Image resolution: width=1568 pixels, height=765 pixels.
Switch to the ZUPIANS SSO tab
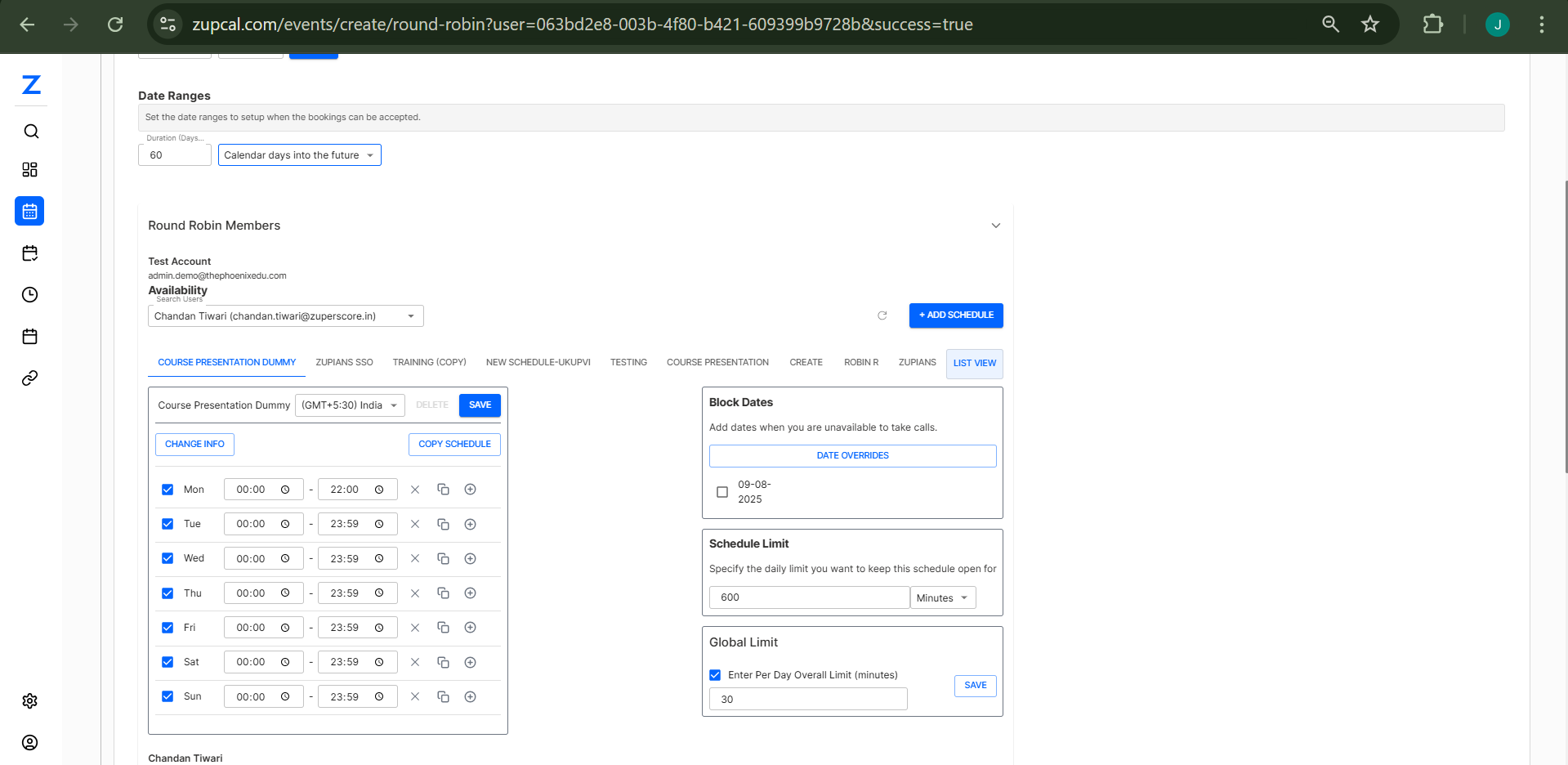pyautogui.click(x=344, y=363)
